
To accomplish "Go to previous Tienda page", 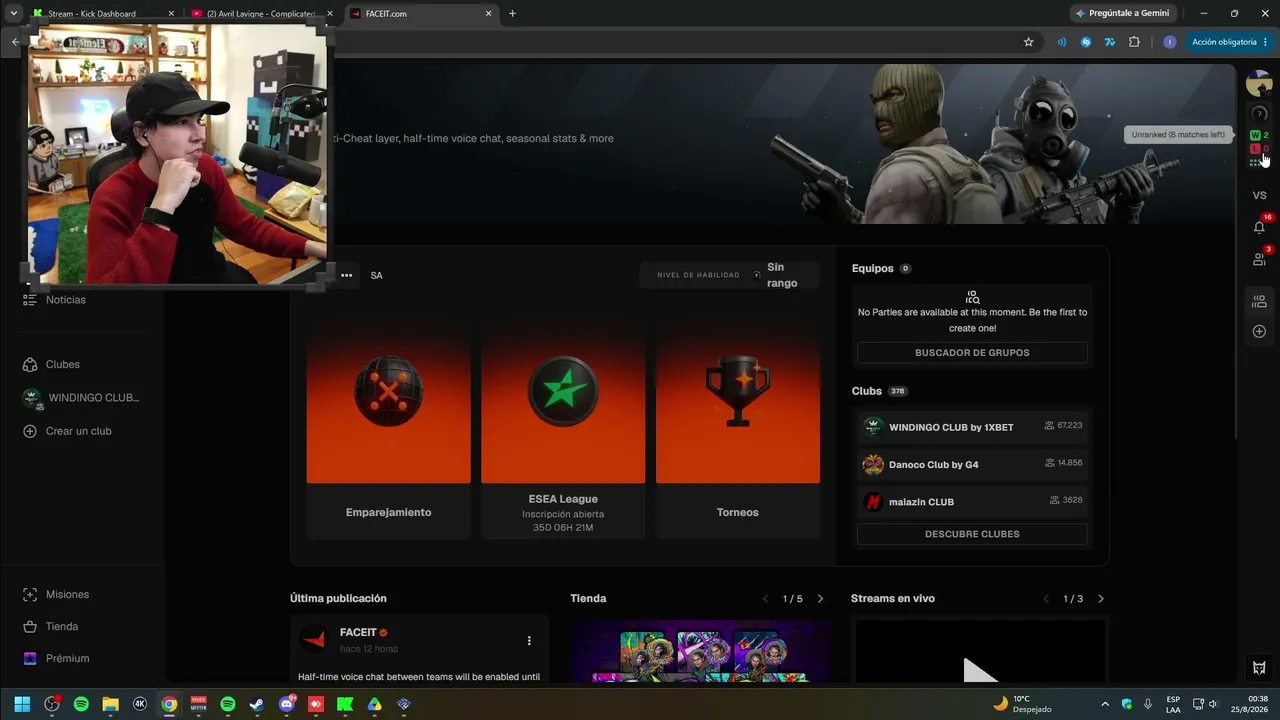I will (x=766, y=599).
